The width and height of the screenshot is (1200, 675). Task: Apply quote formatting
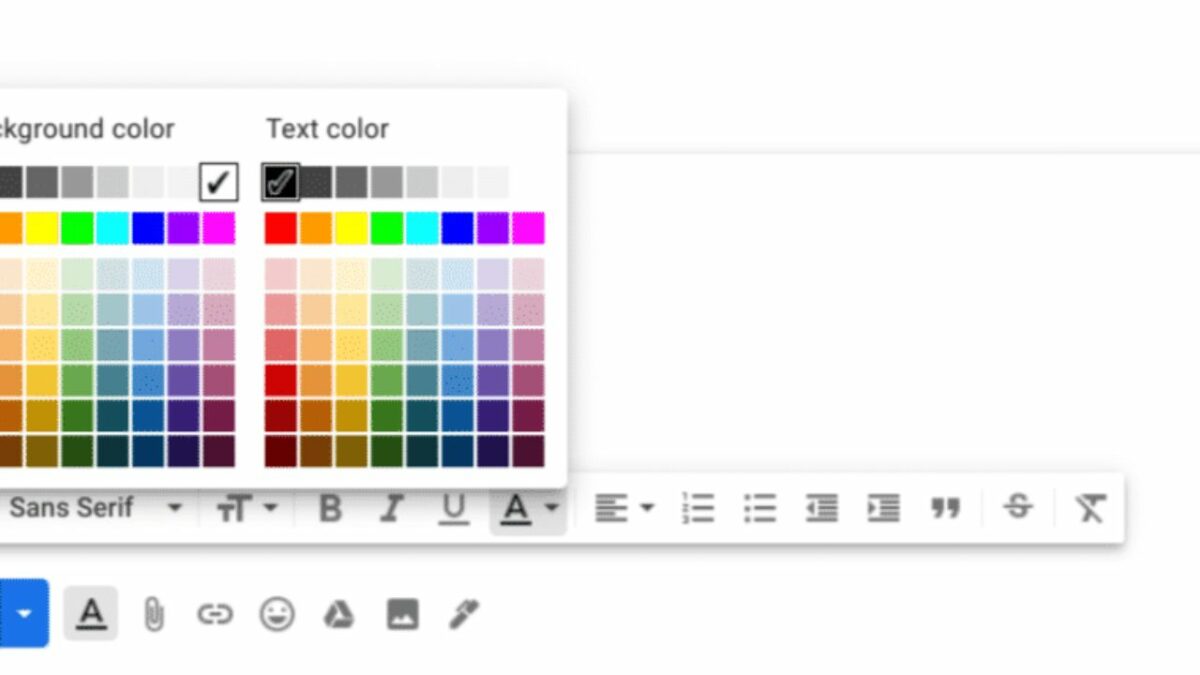click(945, 508)
